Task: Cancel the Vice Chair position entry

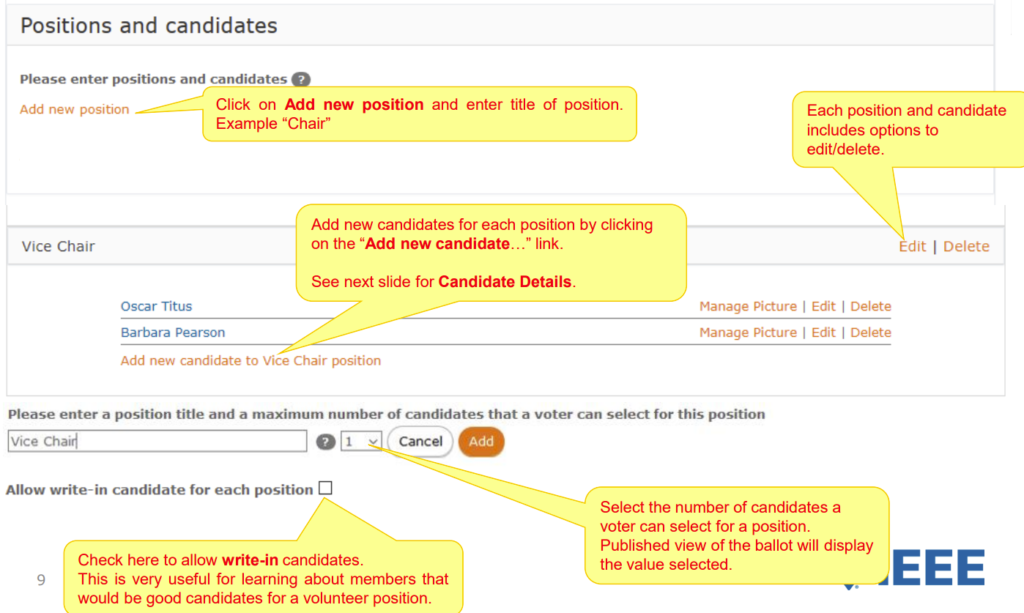Action: click(419, 441)
